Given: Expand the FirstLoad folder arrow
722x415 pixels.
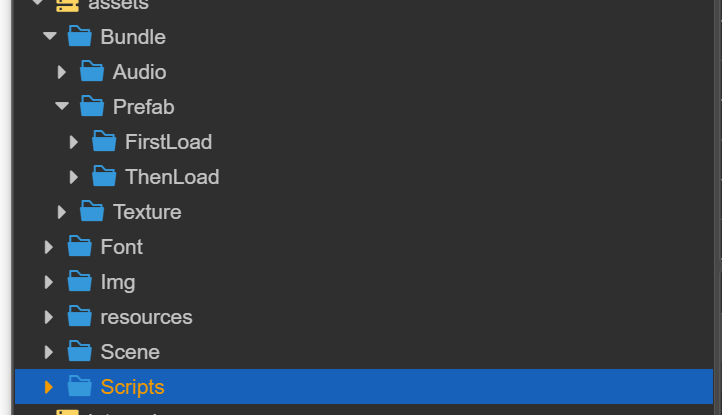Looking at the screenshot, I should click(x=74, y=142).
